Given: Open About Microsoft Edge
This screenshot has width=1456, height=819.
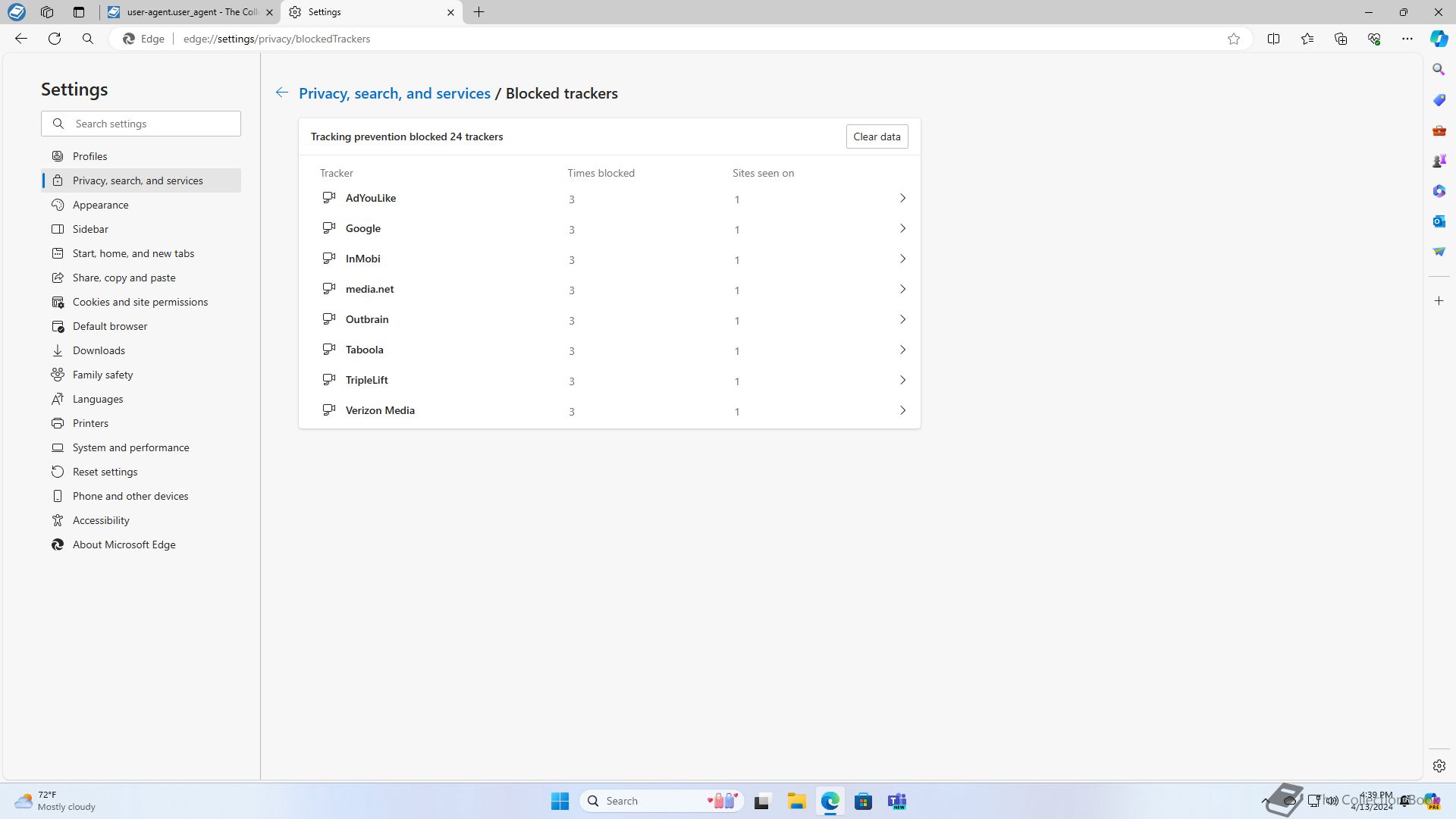Looking at the screenshot, I should click(141, 544).
